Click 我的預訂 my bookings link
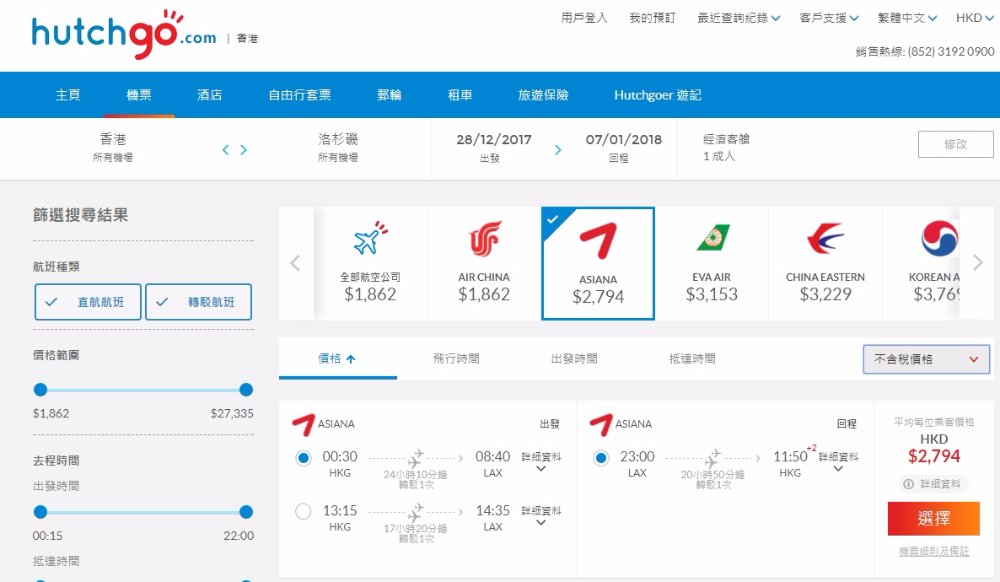Viewport: 1000px width, 582px height. 652,18
